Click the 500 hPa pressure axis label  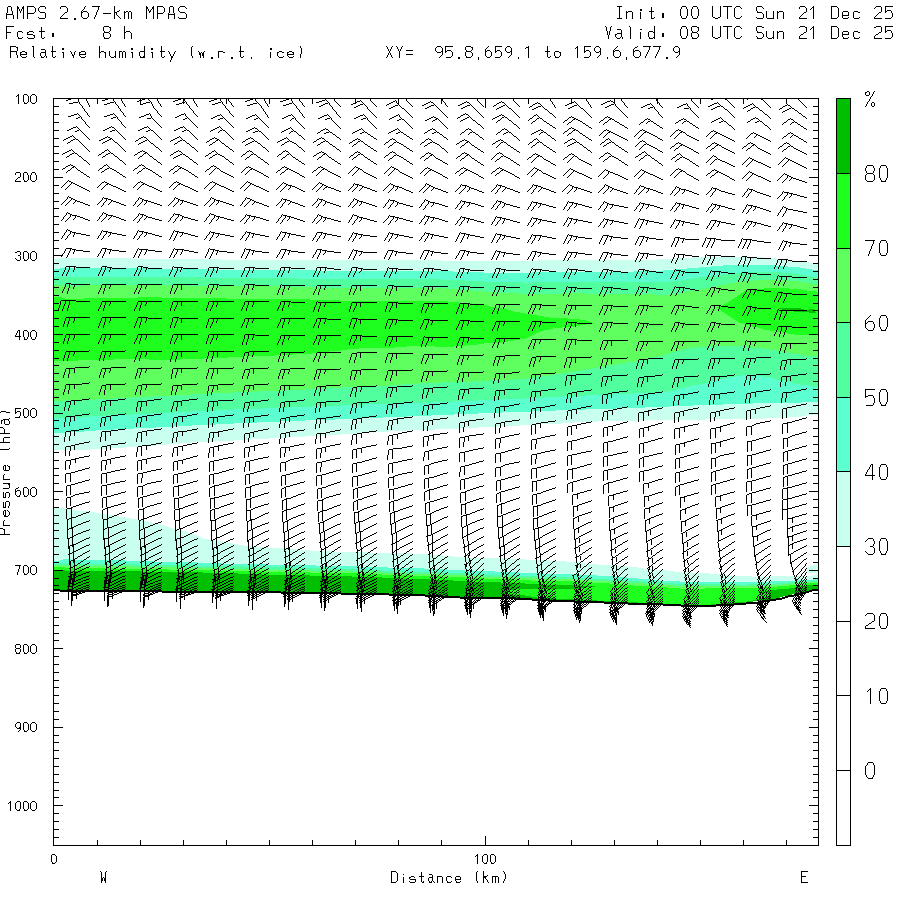coord(26,413)
